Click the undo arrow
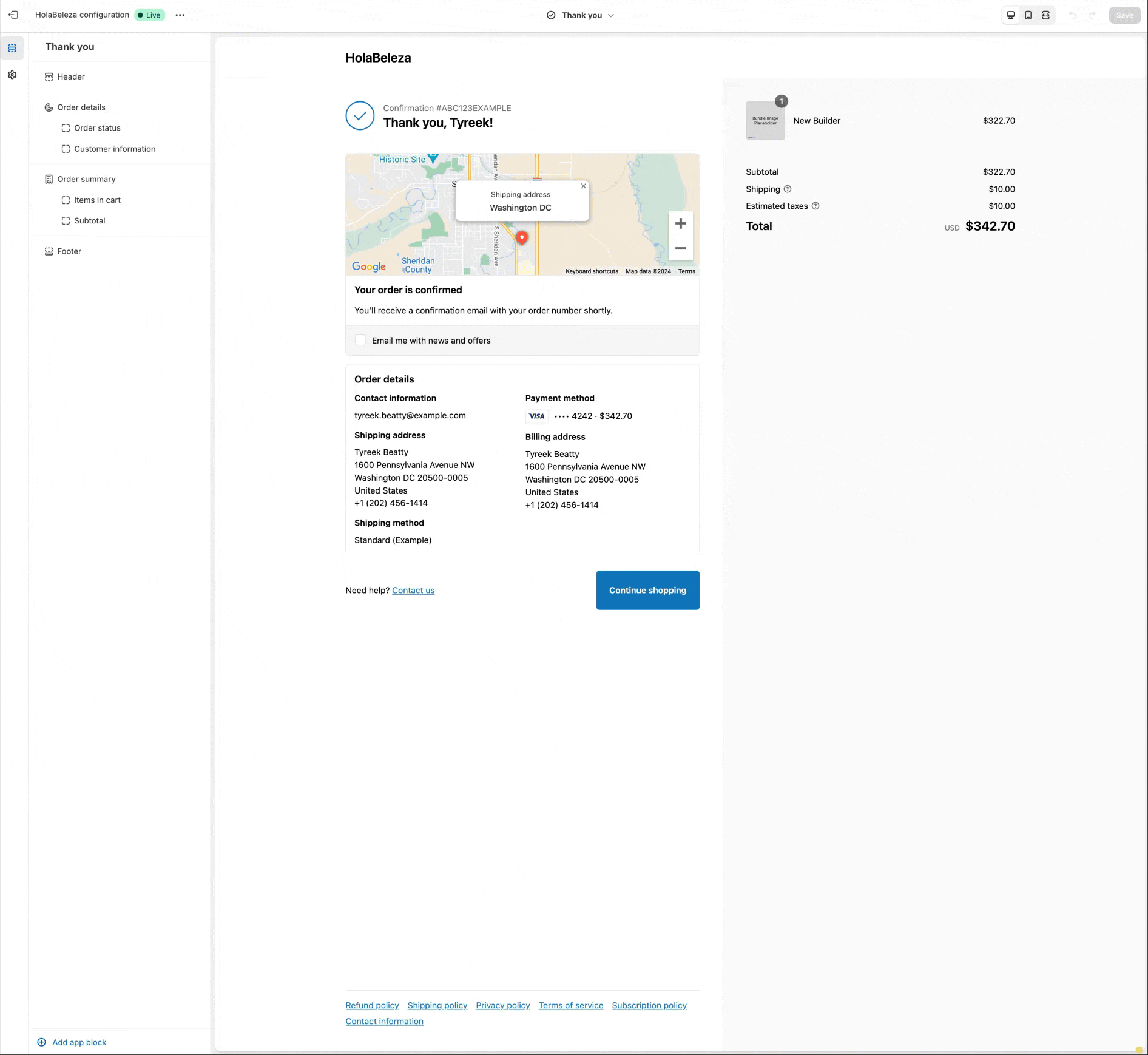The height and width of the screenshot is (1055, 1148). pos(1073,15)
